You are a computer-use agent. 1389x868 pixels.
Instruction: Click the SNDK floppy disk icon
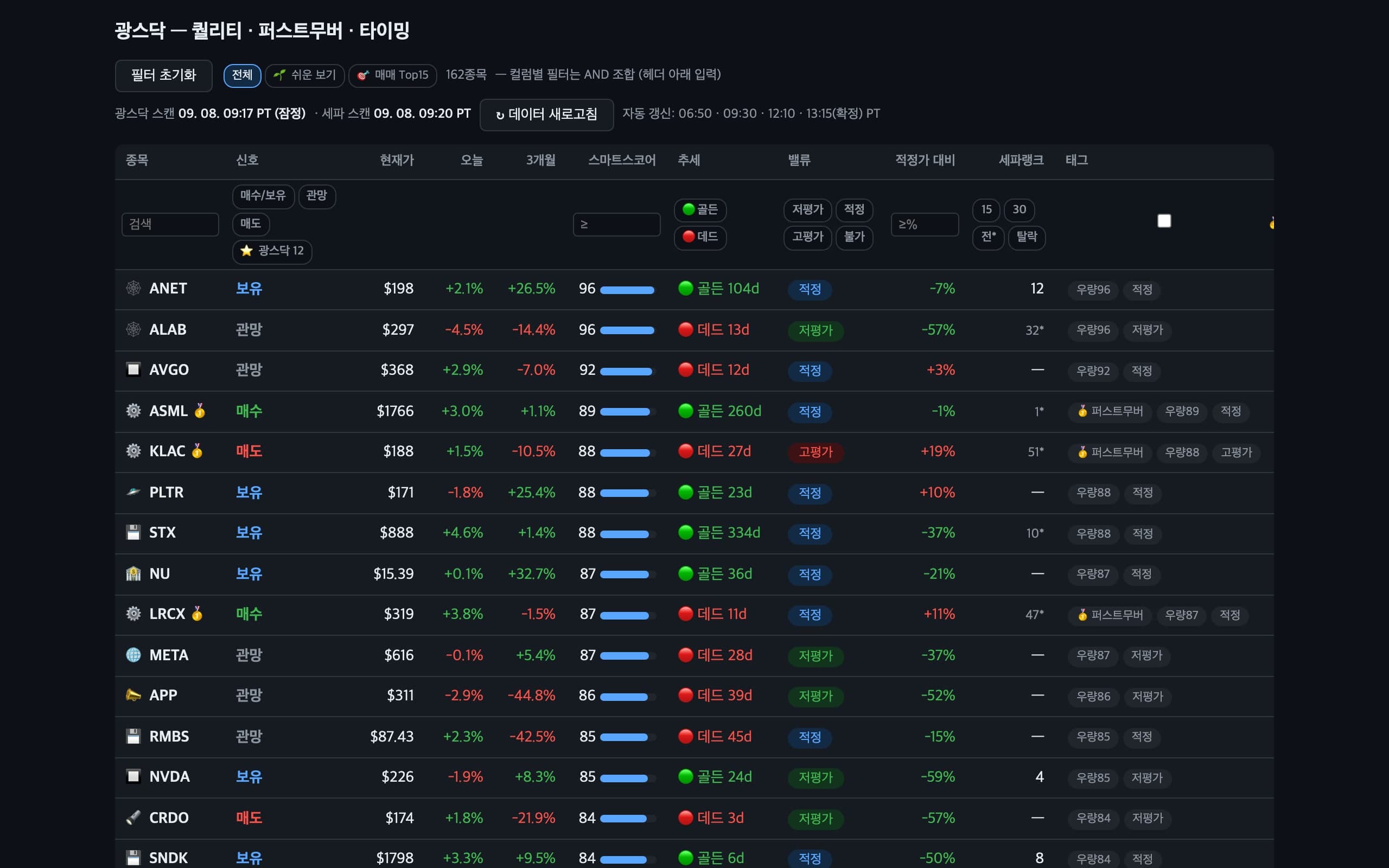click(133, 858)
